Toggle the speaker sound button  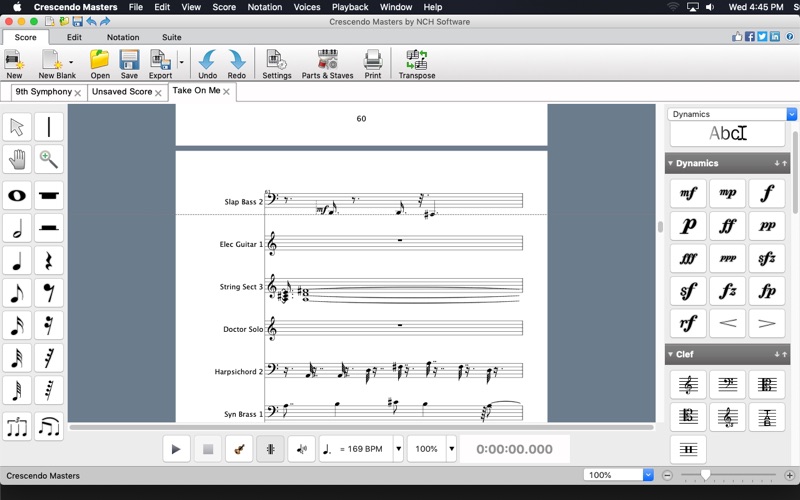point(302,449)
